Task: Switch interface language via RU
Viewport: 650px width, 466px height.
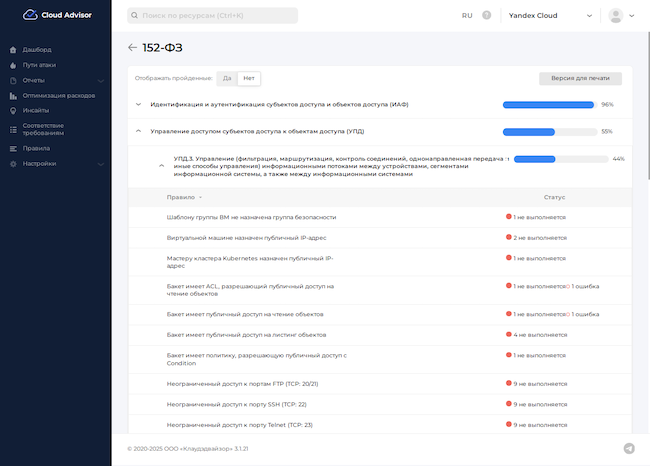Action: point(467,16)
